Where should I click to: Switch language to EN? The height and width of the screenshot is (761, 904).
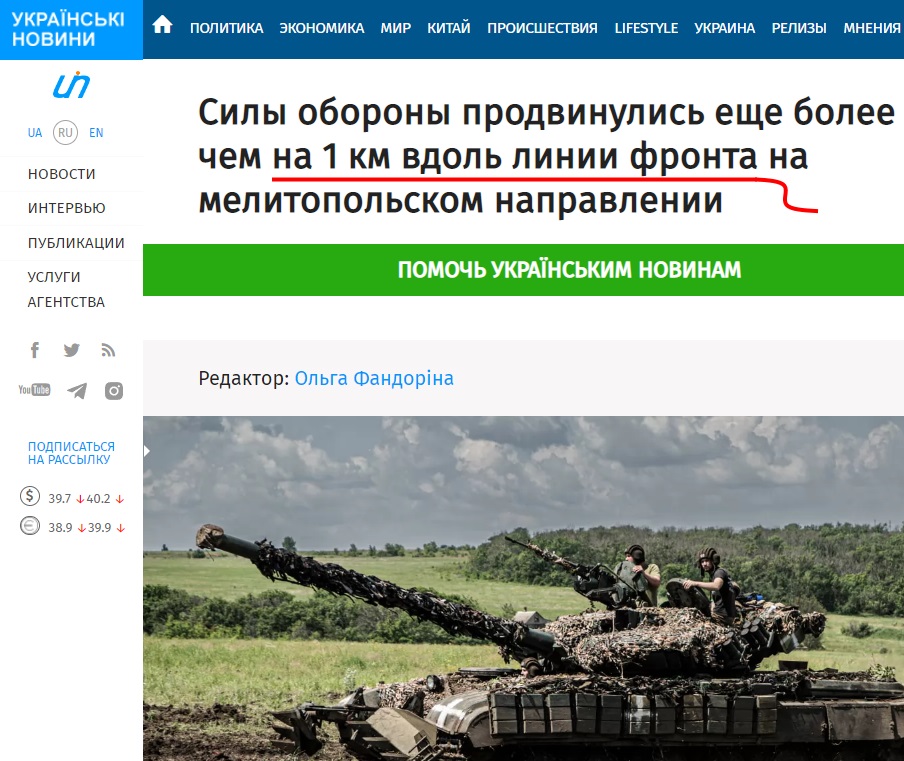tap(96, 133)
